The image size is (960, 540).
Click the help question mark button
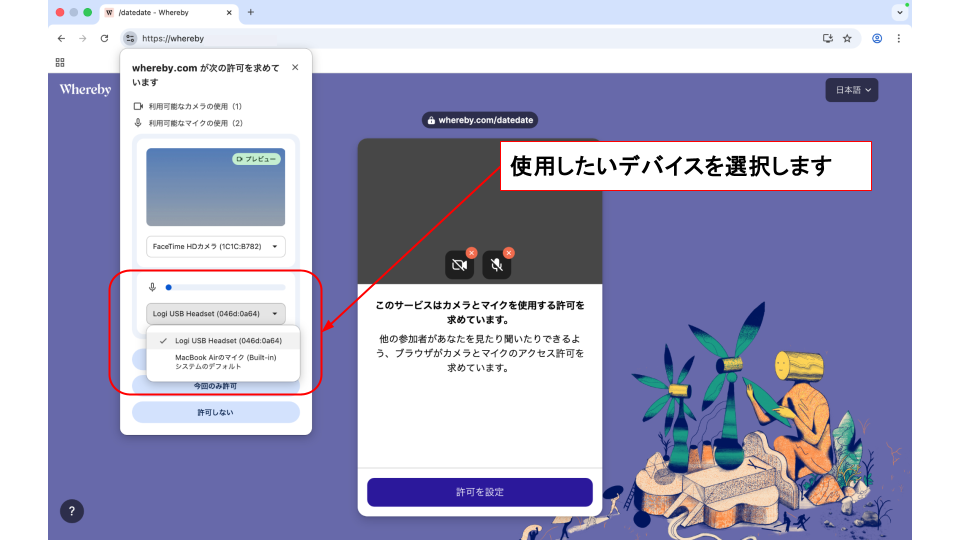tap(72, 511)
